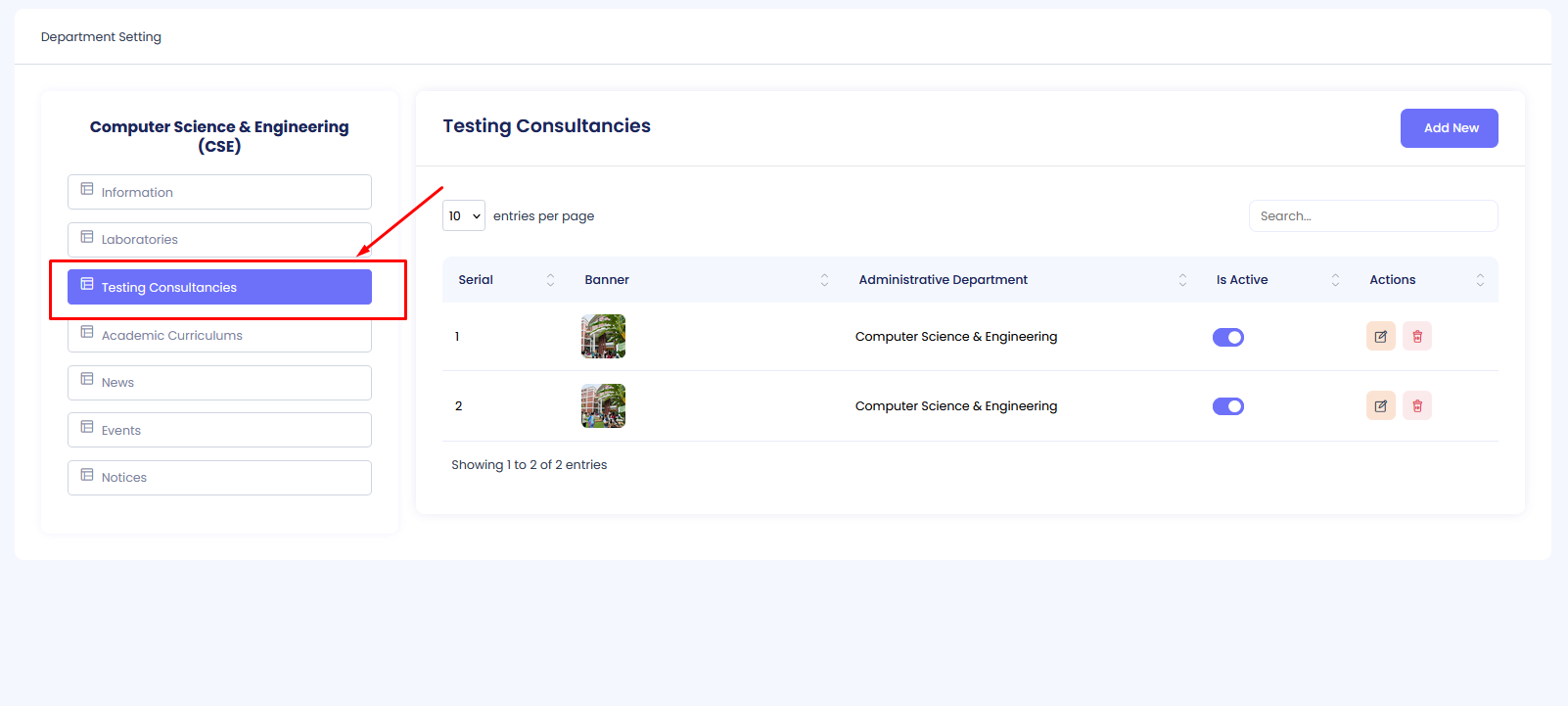The width and height of the screenshot is (1568, 706).
Task: Open Events from the sidebar
Action: 219,430
